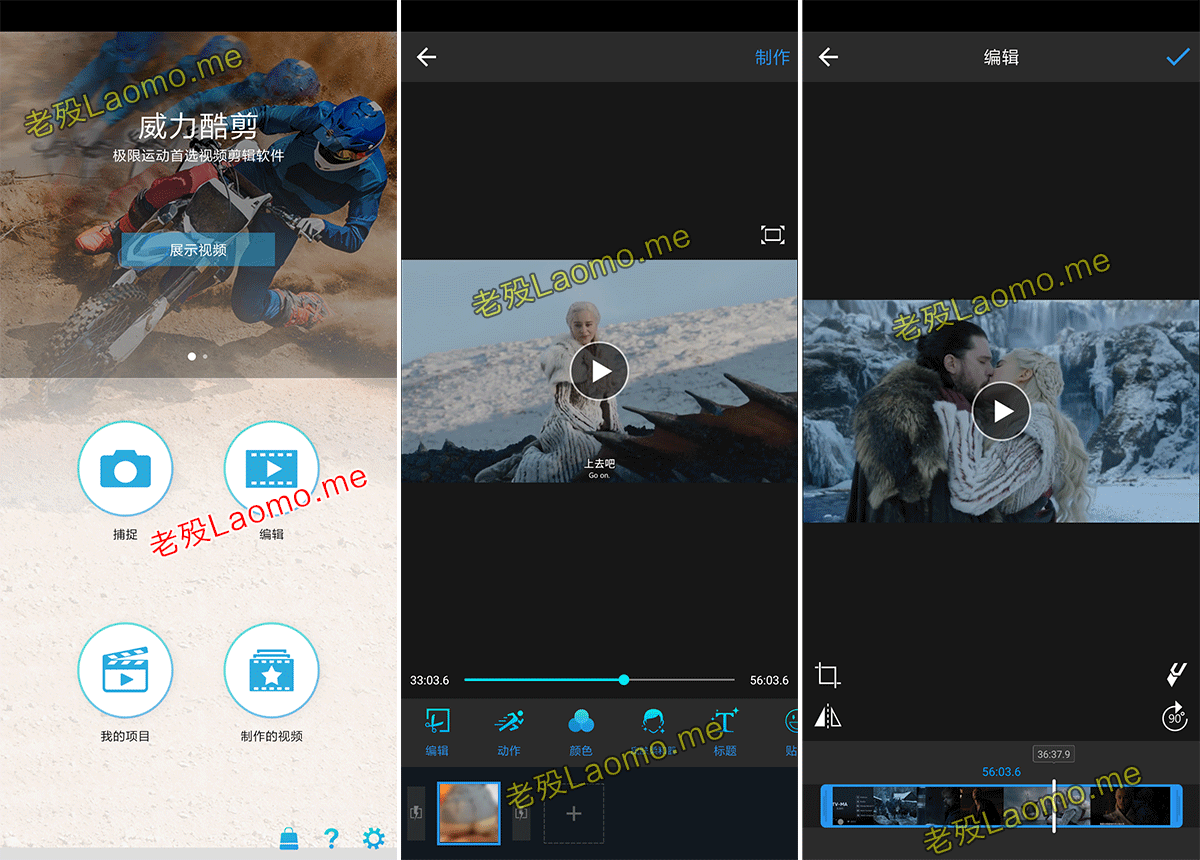
Task: Select the clip thumbnail in the storyboard
Action: [469, 813]
